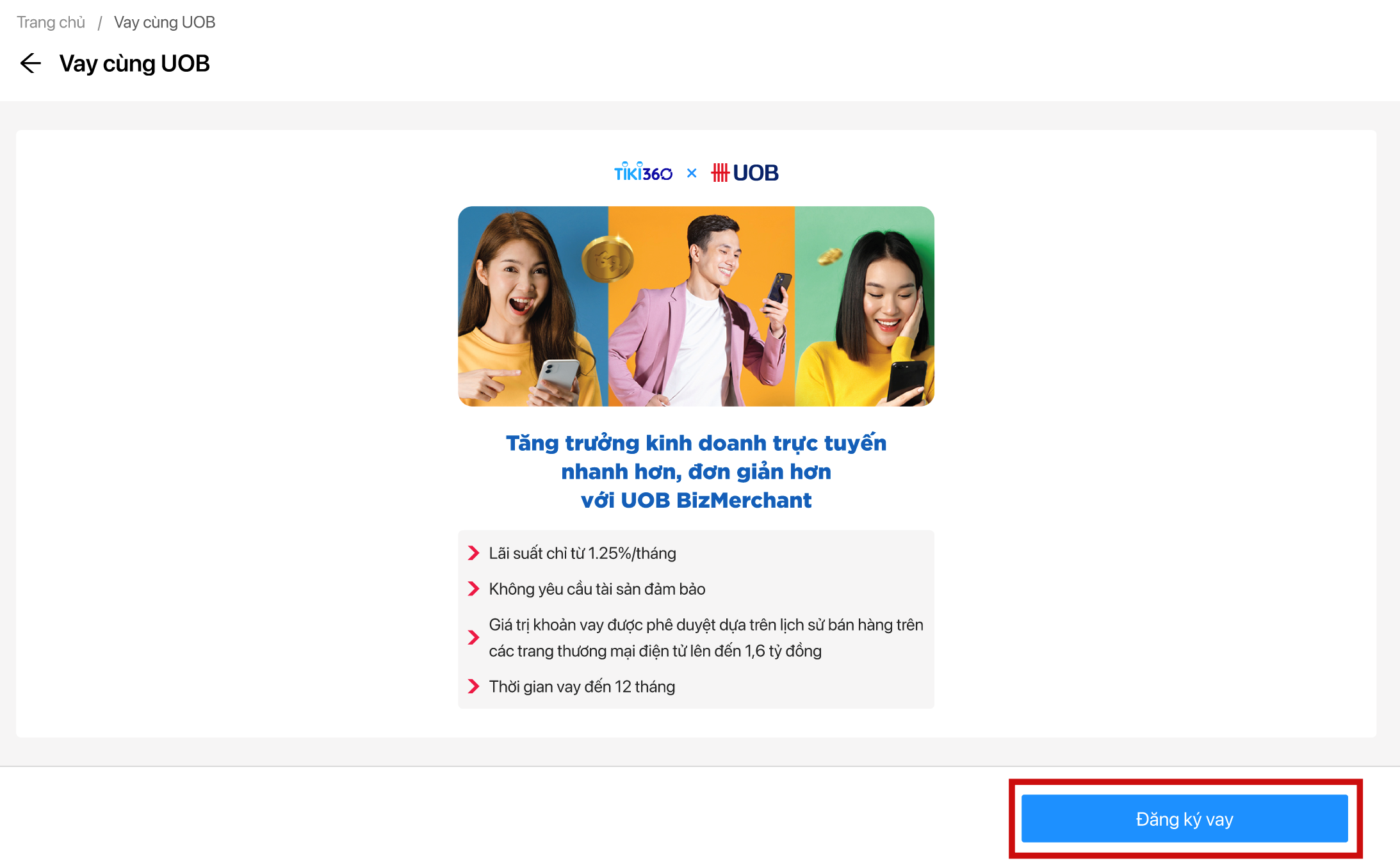The width and height of the screenshot is (1400, 863).
Task: Click the back arrow icon
Action: point(31,63)
